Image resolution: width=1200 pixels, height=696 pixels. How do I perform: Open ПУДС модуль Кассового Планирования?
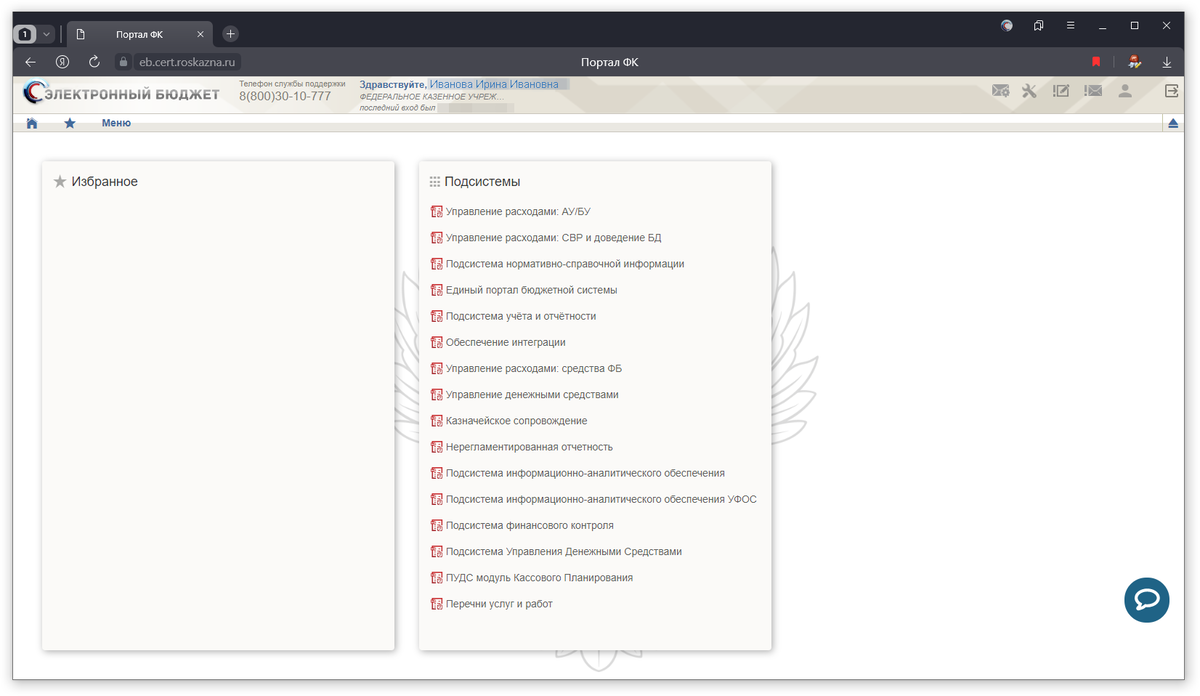(x=539, y=578)
